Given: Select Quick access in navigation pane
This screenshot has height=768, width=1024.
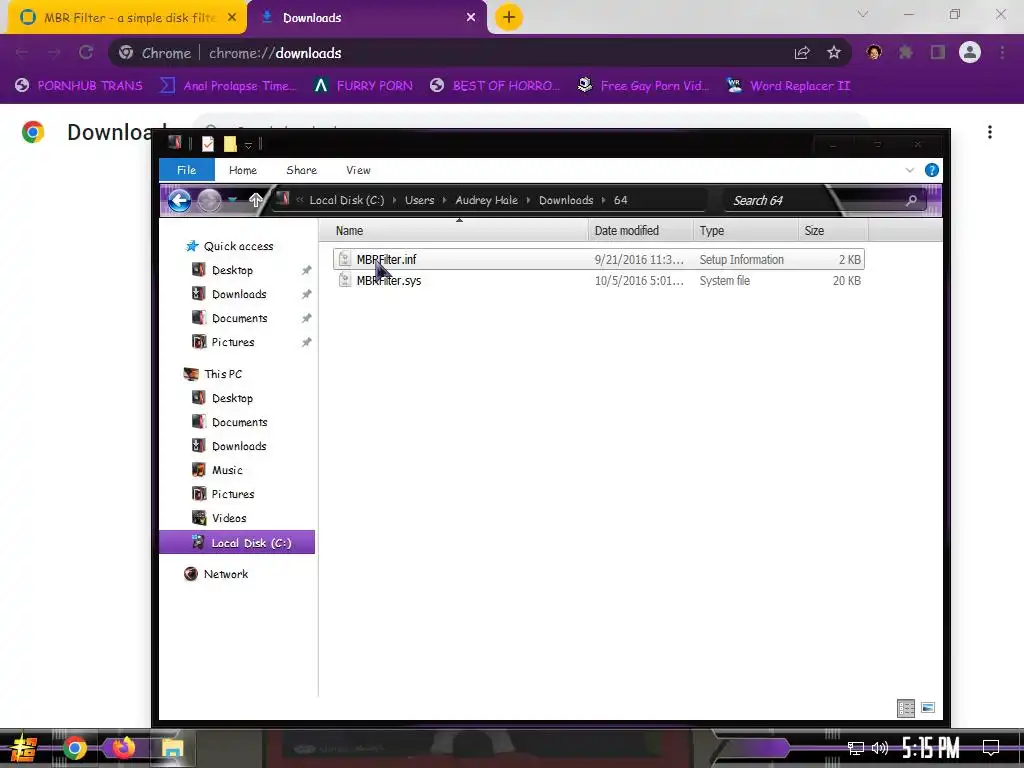Looking at the screenshot, I should (238, 246).
